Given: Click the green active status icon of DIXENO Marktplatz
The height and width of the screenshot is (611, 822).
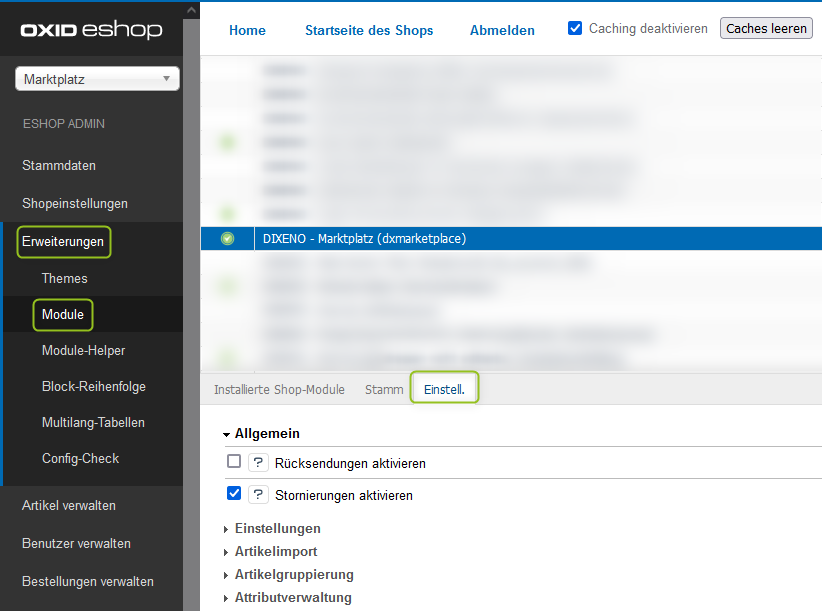Looking at the screenshot, I should [x=228, y=238].
